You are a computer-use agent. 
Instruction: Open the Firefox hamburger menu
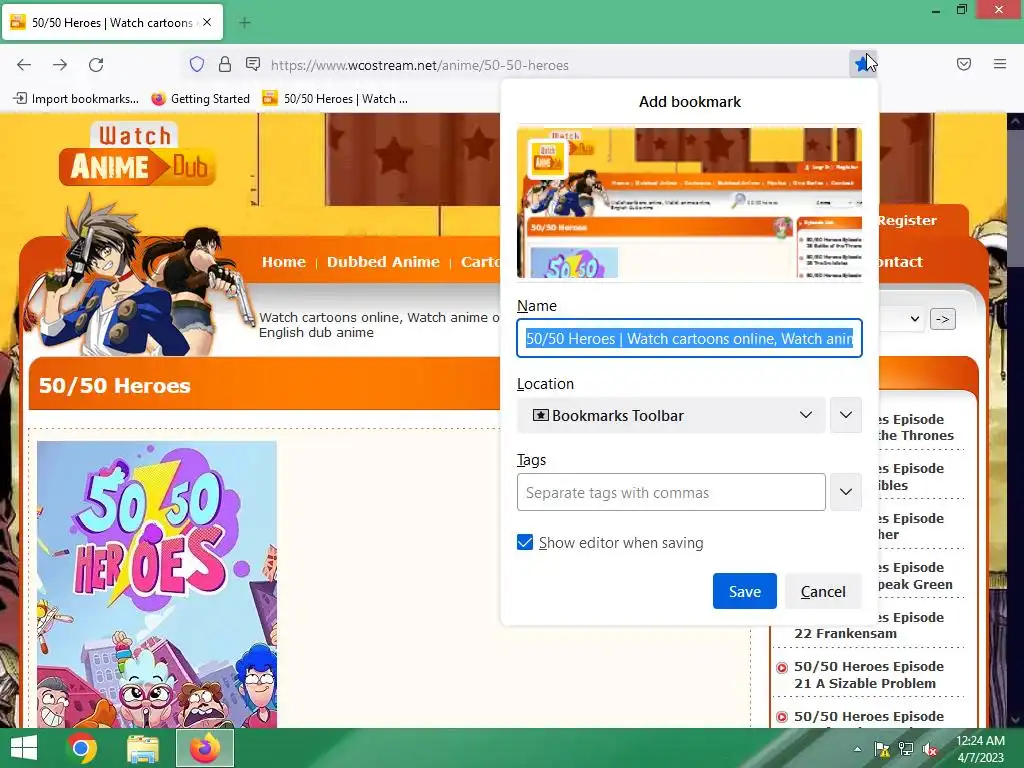point(1000,64)
